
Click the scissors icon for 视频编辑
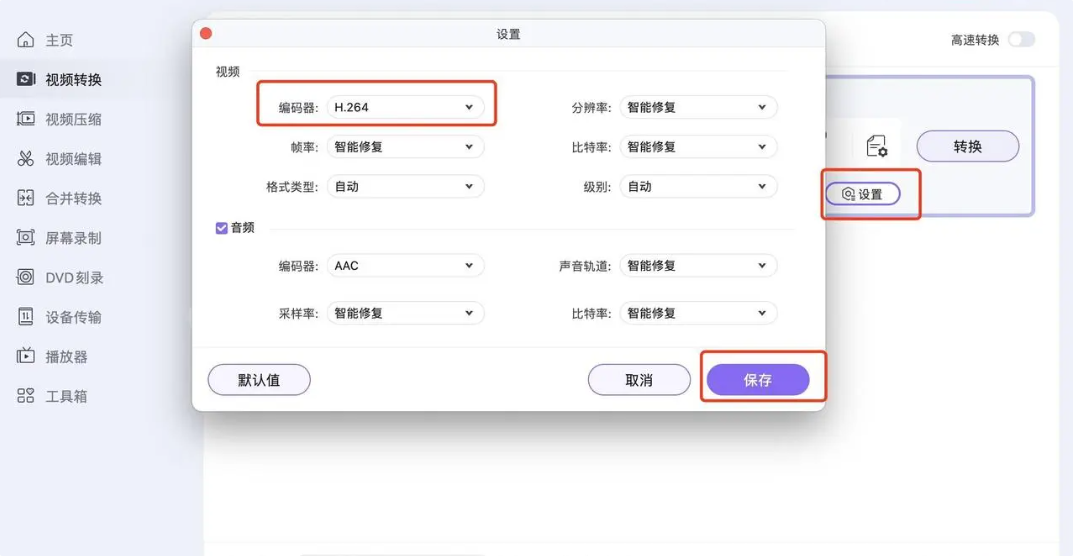point(25,159)
